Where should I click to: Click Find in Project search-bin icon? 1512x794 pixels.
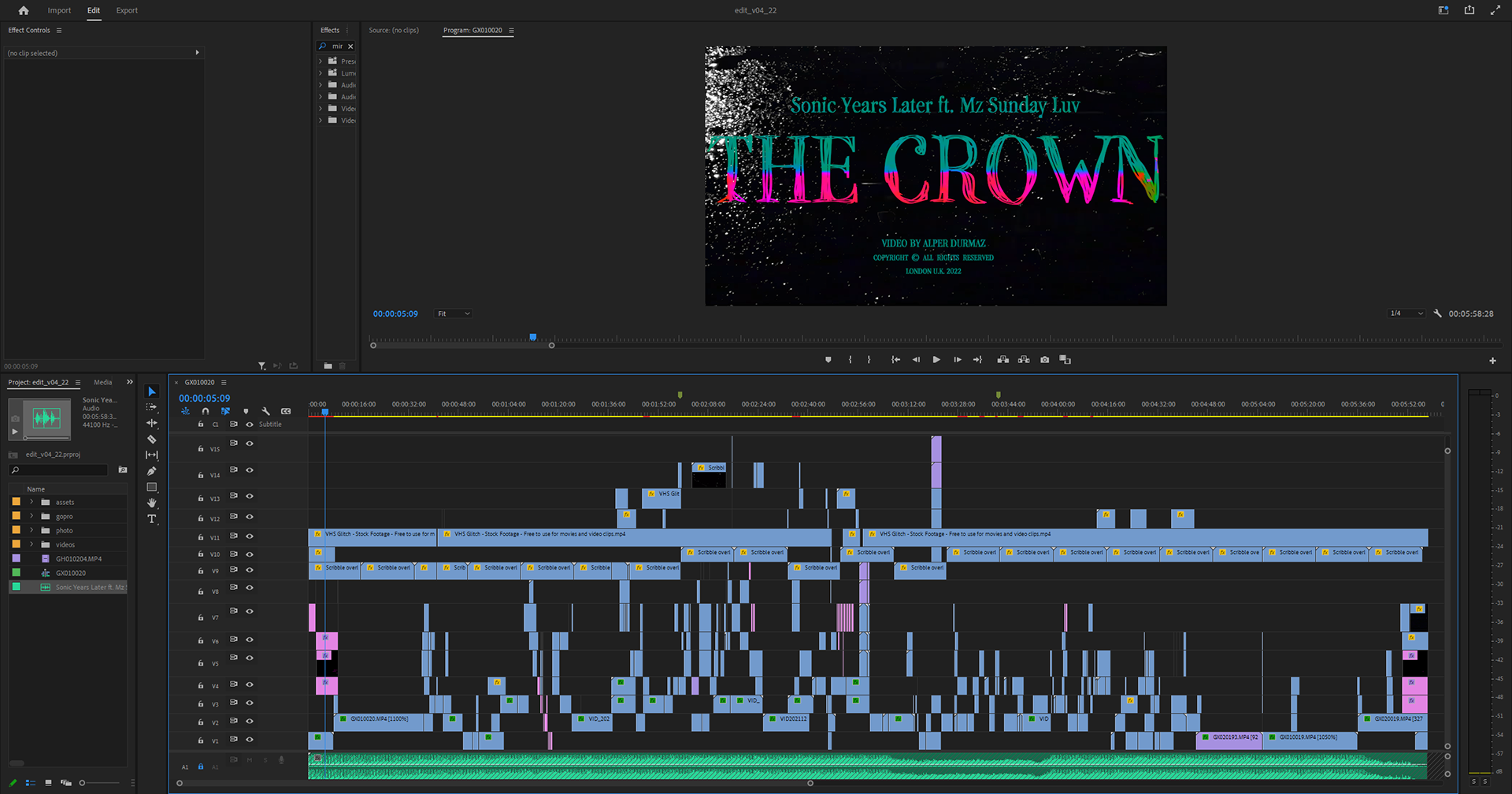point(123,469)
